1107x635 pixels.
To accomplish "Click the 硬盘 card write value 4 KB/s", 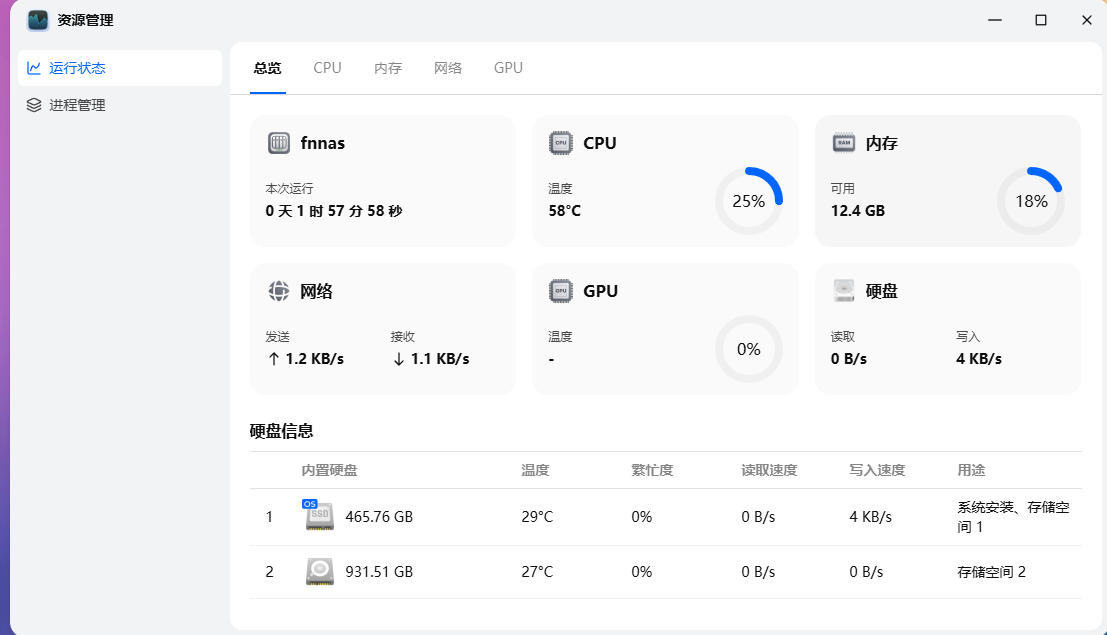I will click(x=979, y=359).
